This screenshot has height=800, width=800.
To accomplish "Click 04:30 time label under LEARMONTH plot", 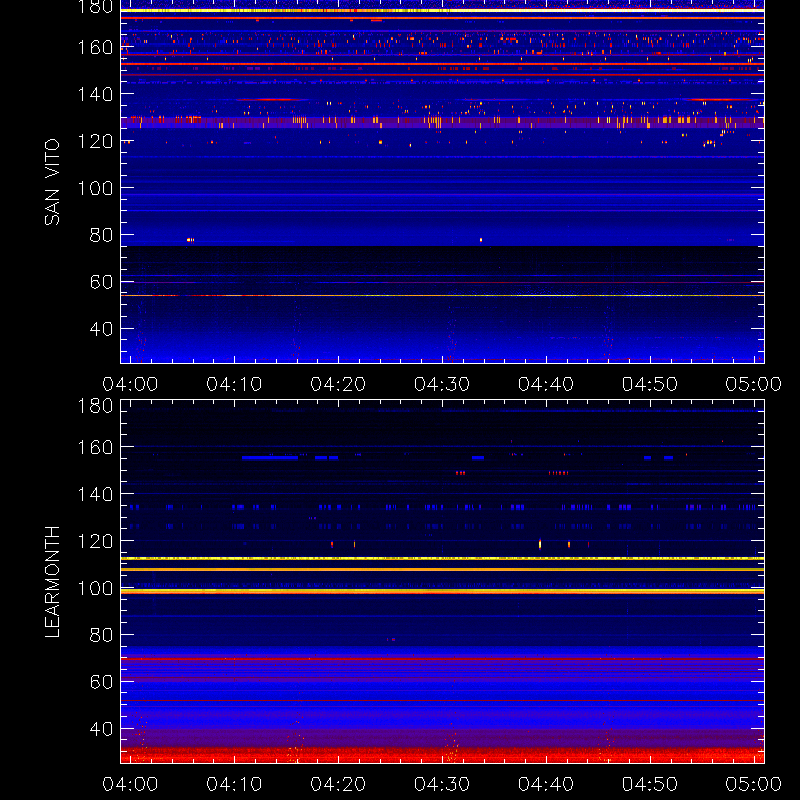I will (442, 784).
